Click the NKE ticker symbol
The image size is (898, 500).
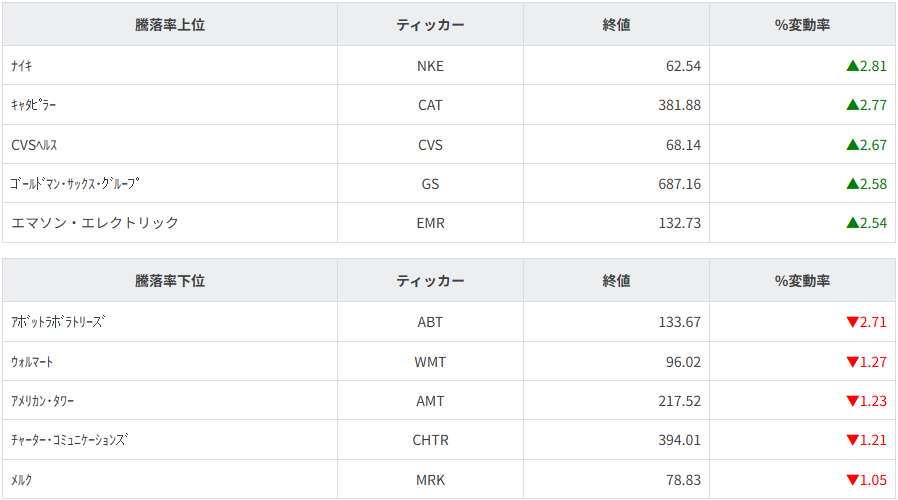click(x=430, y=66)
